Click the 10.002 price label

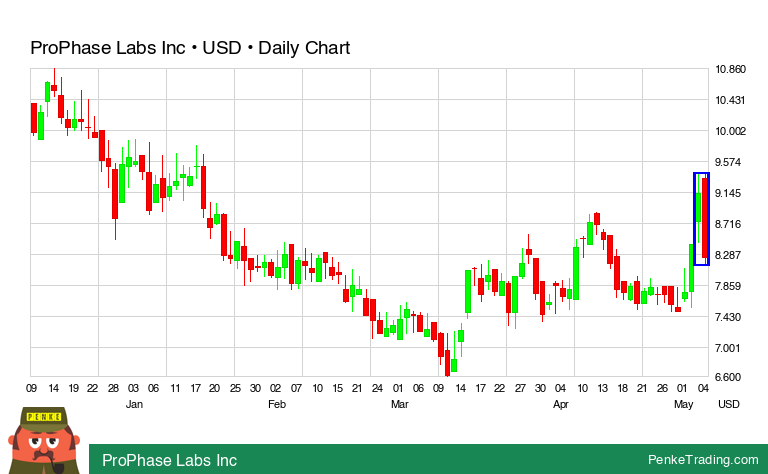pyautogui.click(x=730, y=131)
